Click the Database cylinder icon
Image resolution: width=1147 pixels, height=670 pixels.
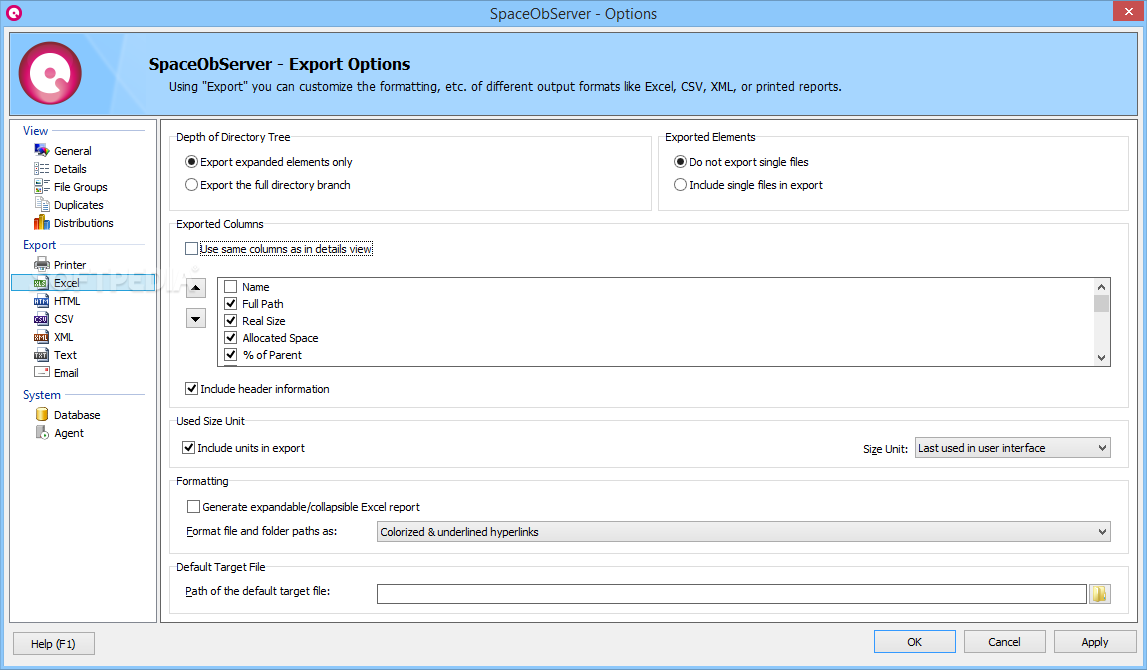click(41, 415)
